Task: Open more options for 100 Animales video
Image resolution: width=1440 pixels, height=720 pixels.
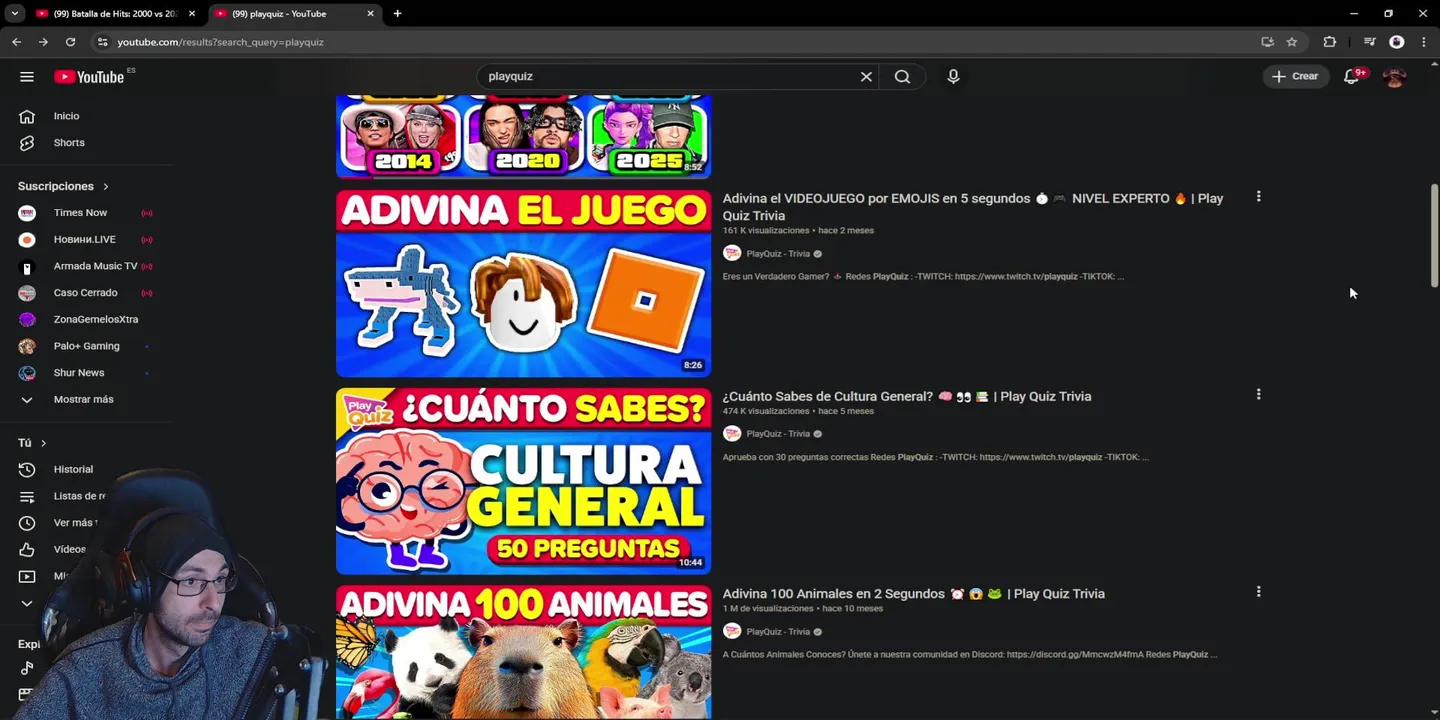Action: (1258, 592)
